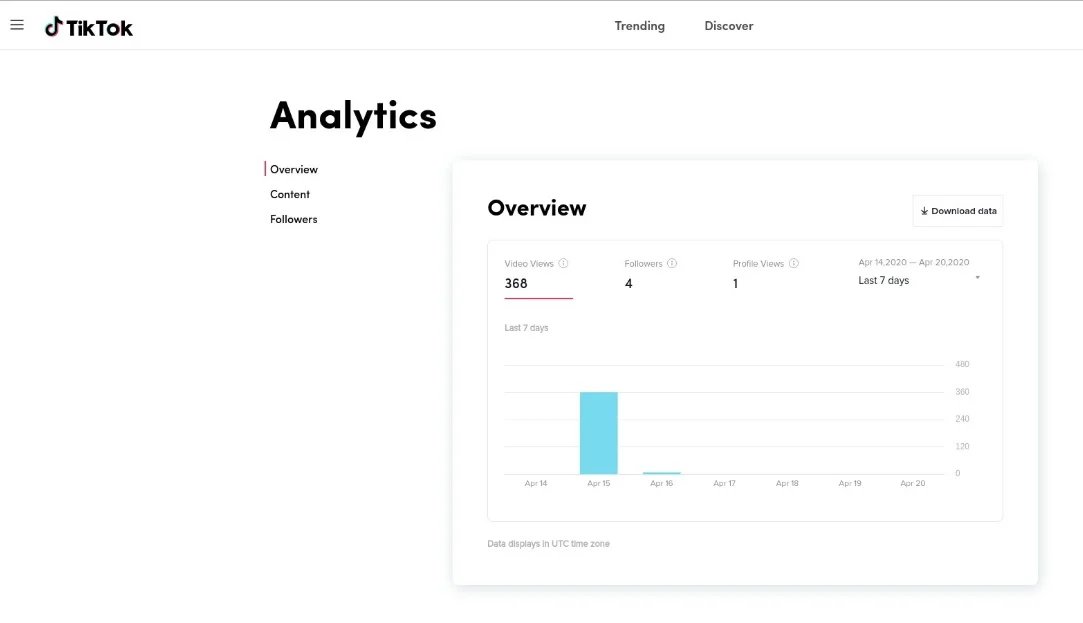Open the Trending page
Screen dimensions: 1083x623
click(640, 26)
